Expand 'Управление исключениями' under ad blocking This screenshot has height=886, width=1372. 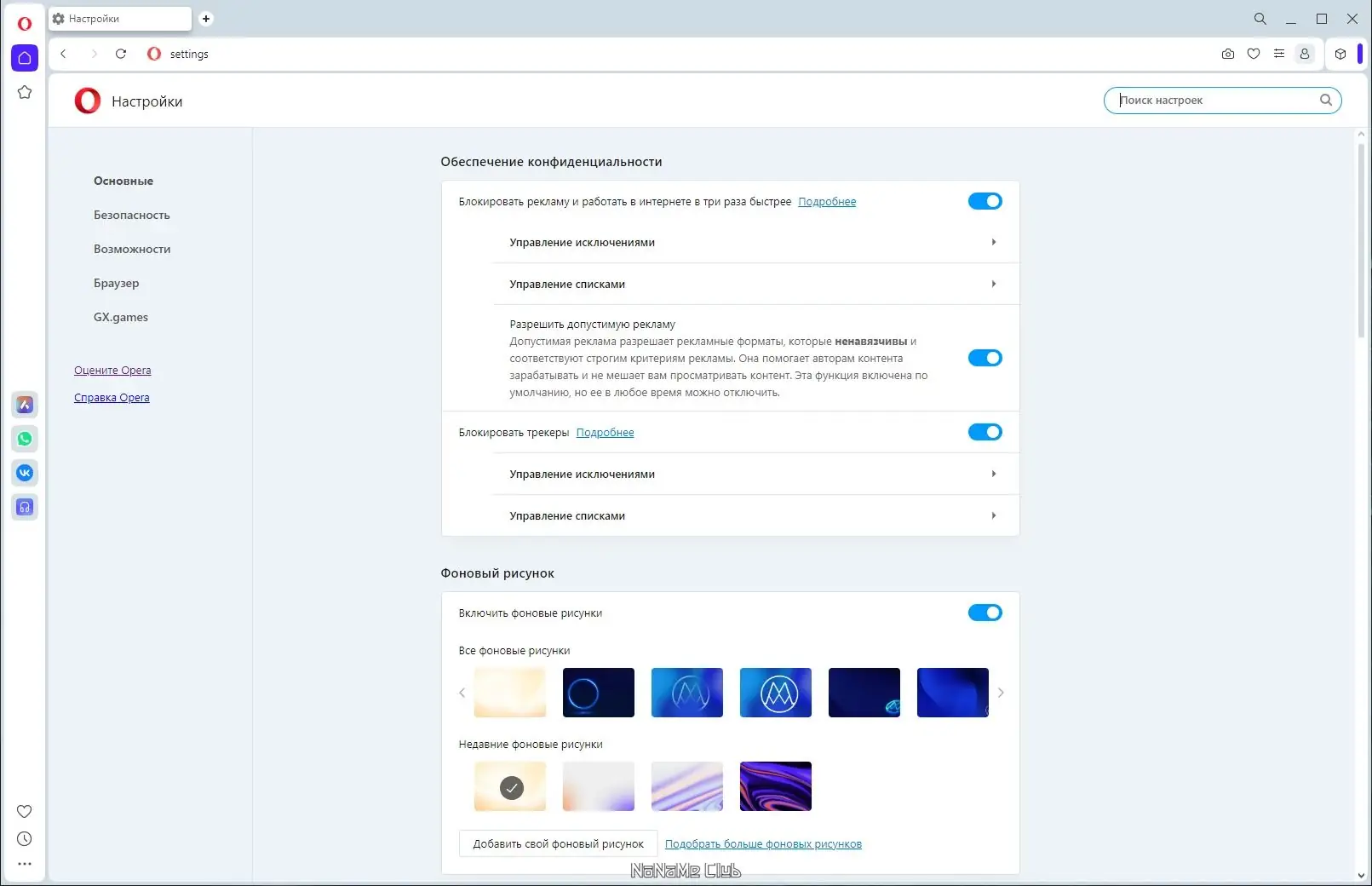click(755, 243)
